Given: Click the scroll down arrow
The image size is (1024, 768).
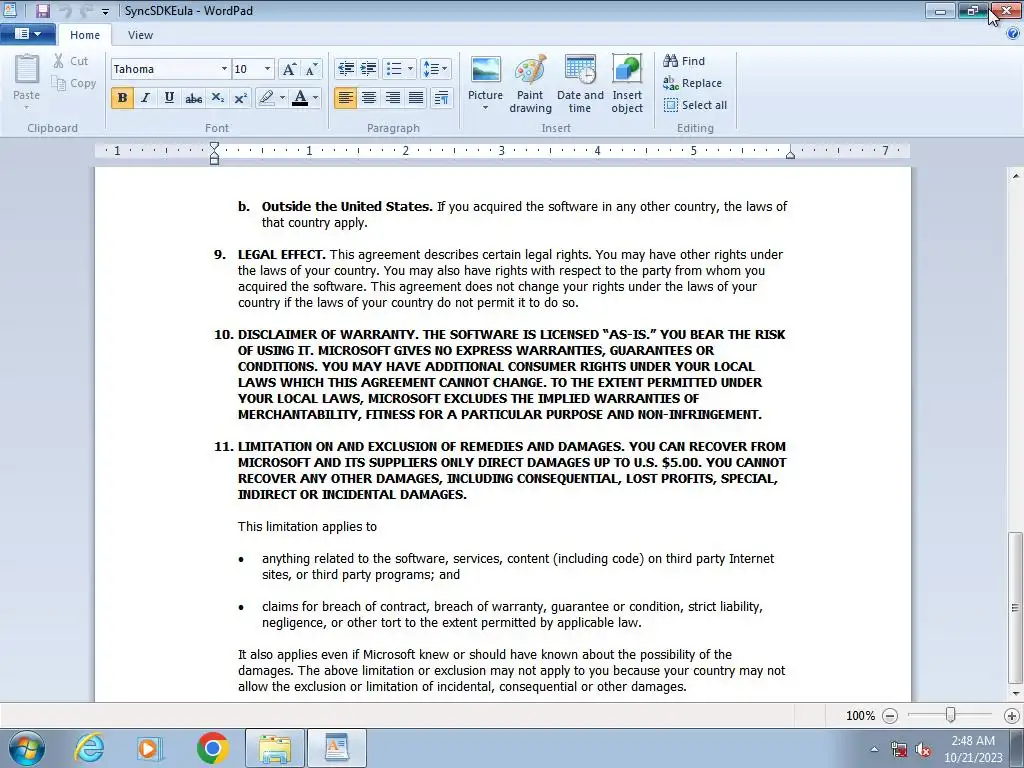Looking at the screenshot, I should click(1015, 694).
